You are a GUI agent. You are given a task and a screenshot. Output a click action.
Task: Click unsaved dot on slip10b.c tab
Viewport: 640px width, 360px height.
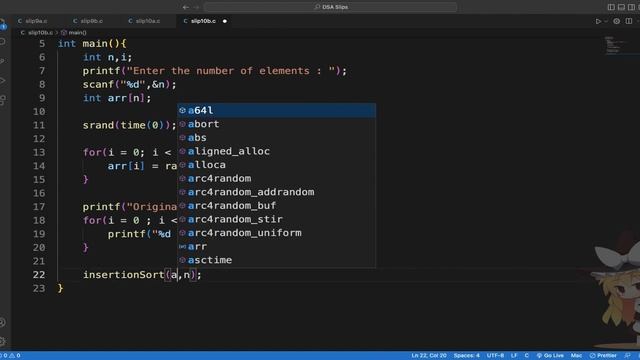[x=224, y=21]
